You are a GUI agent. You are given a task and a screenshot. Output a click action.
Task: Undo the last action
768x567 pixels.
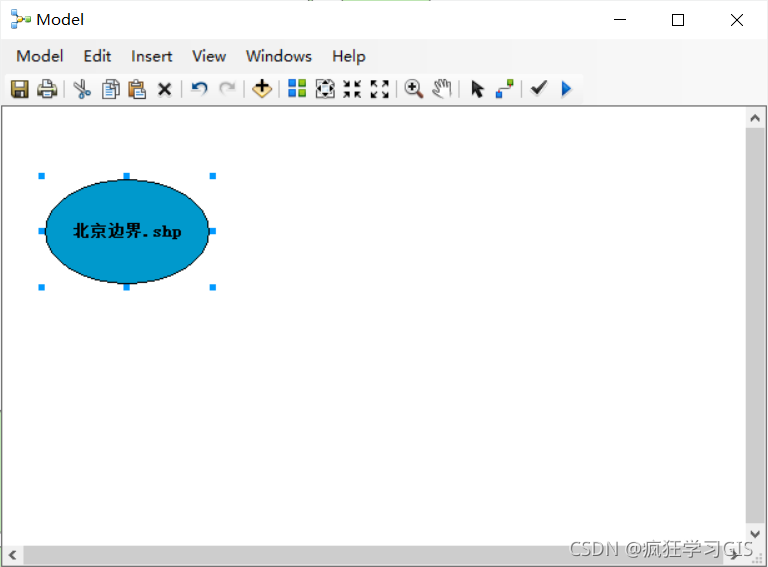199,89
